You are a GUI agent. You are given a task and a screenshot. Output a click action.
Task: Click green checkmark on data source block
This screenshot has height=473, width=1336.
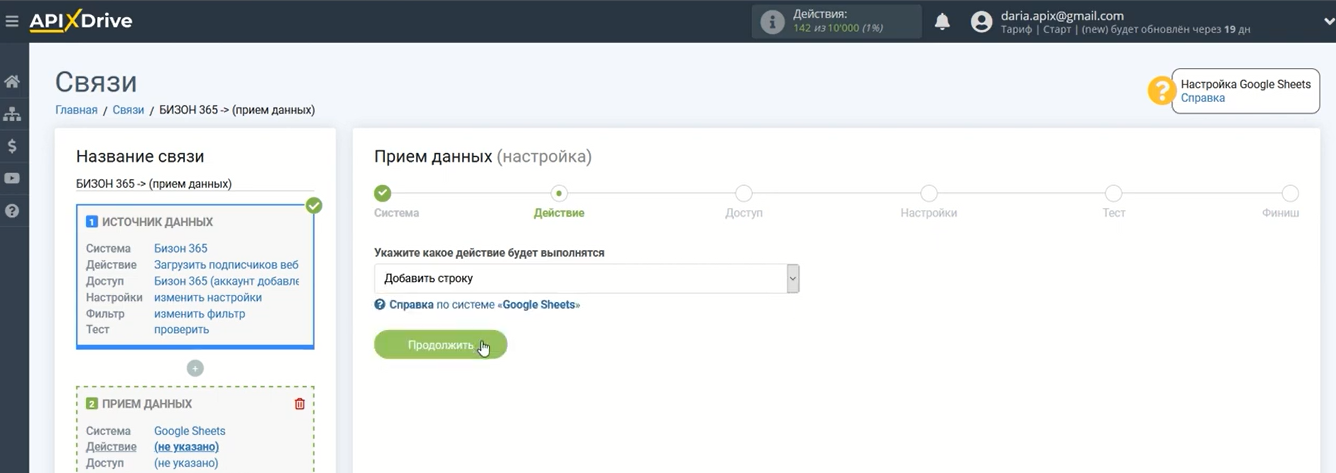coord(314,205)
